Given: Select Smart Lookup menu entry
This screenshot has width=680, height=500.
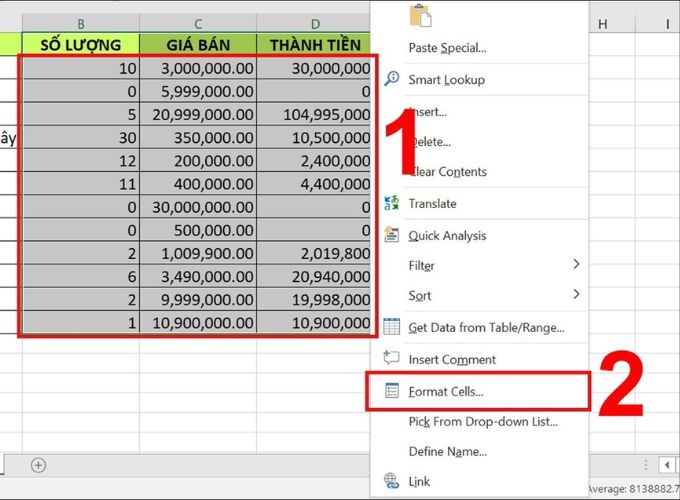Looking at the screenshot, I should [x=446, y=80].
